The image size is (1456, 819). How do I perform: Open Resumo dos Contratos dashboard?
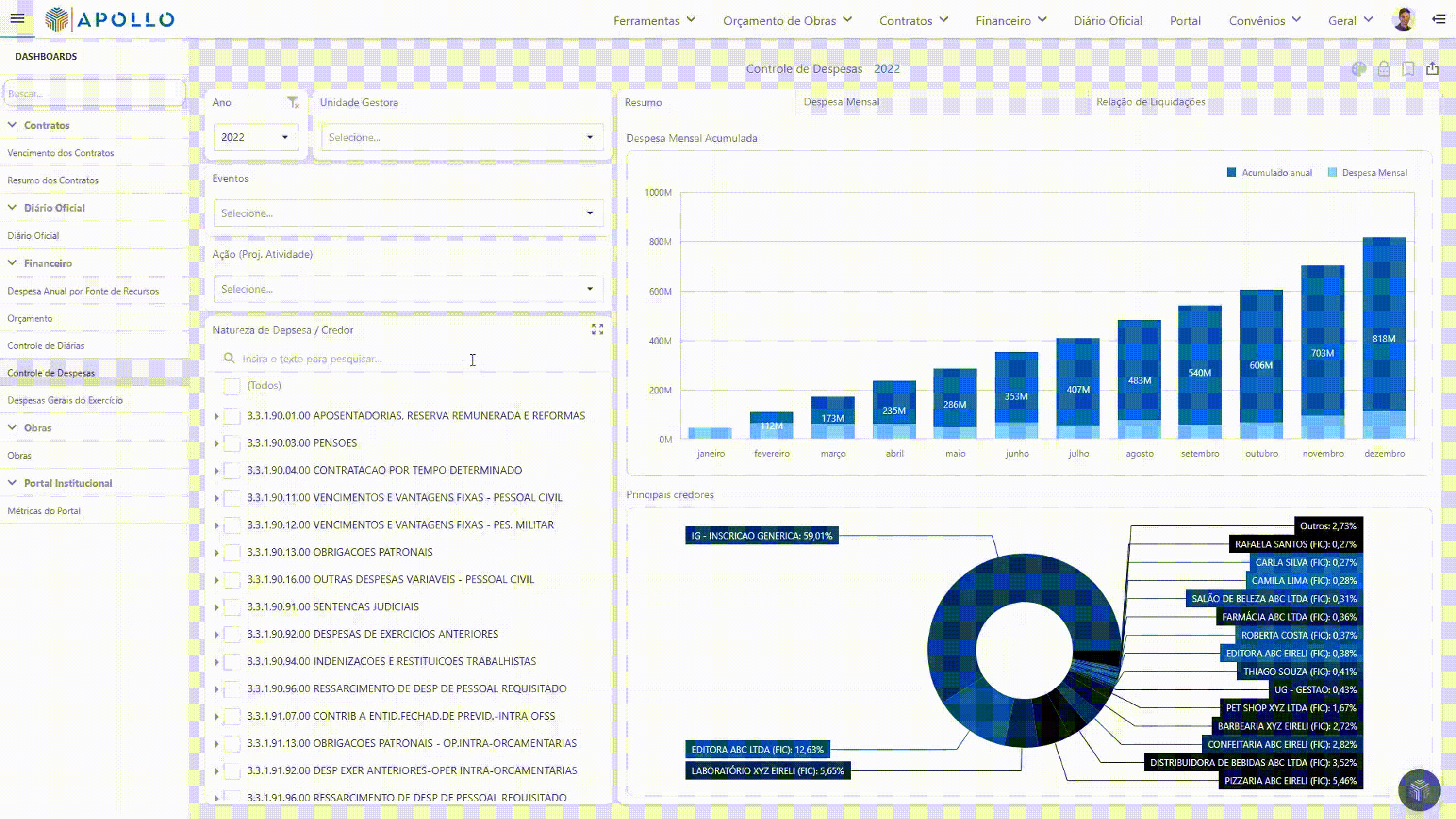[94, 180]
